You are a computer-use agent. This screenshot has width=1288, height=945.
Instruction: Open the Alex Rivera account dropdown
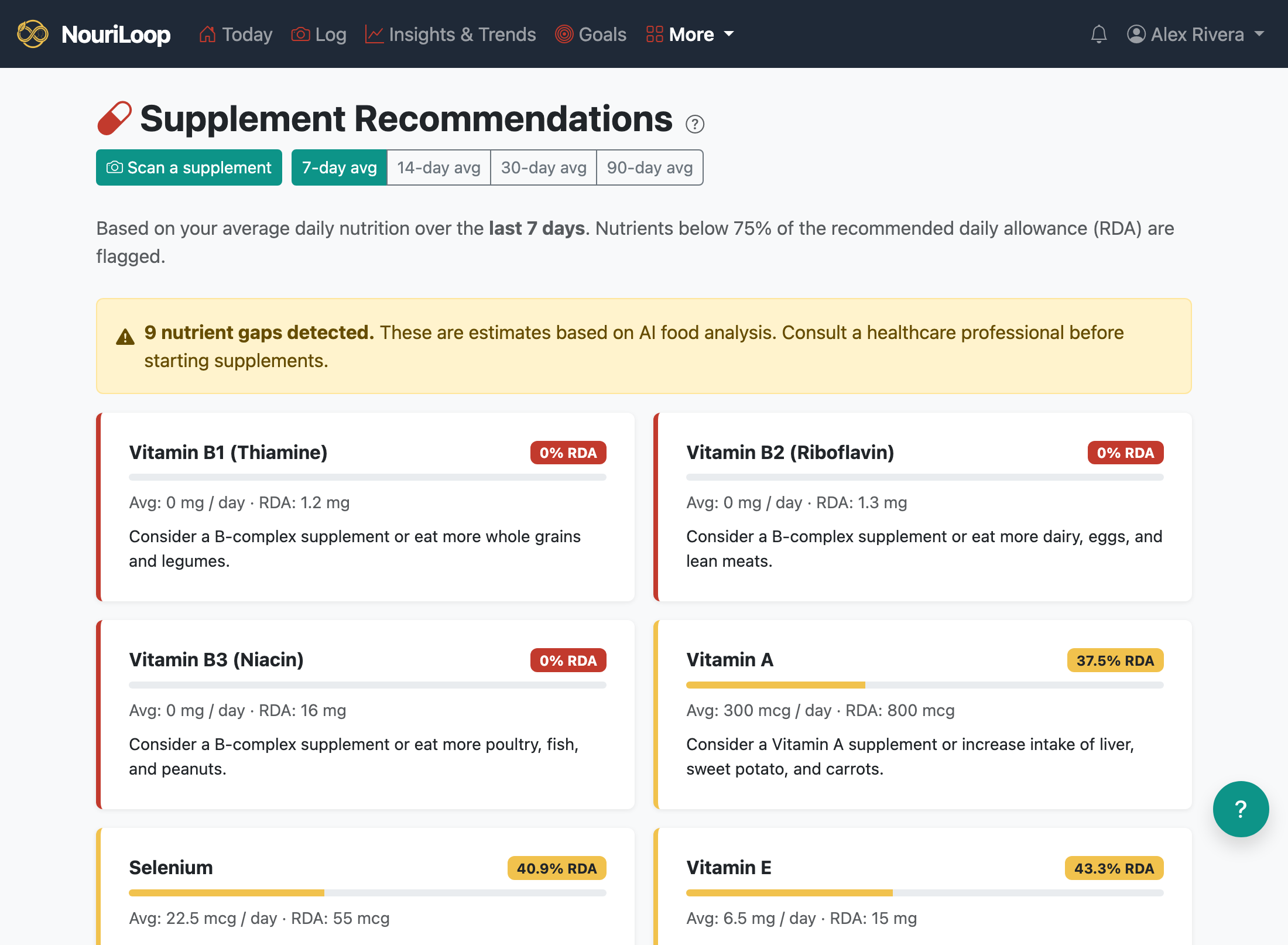[1195, 34]
